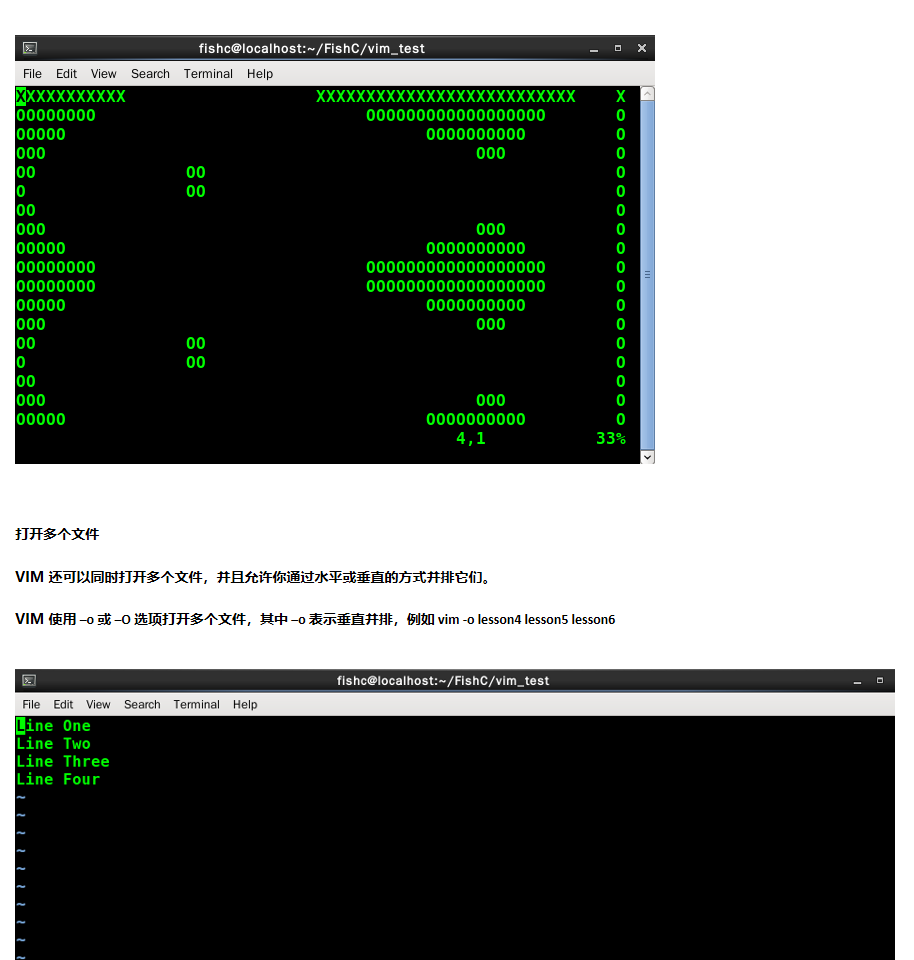This screenshot has height=960, width=914.
Task: Click the scrollbar down arrow in the upper terminal
Action: 647,457
